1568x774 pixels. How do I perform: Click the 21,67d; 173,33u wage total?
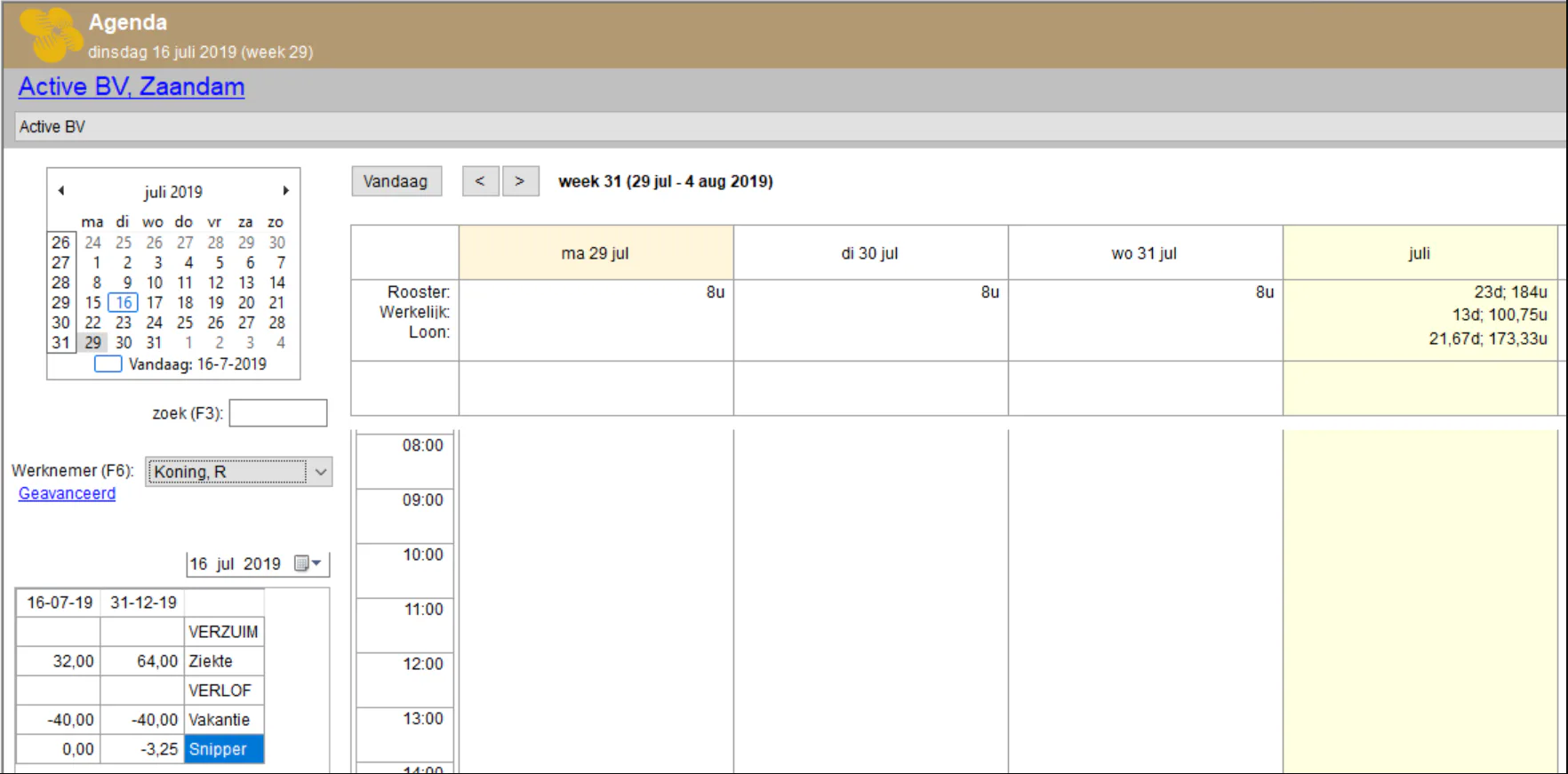(1488, 339)
